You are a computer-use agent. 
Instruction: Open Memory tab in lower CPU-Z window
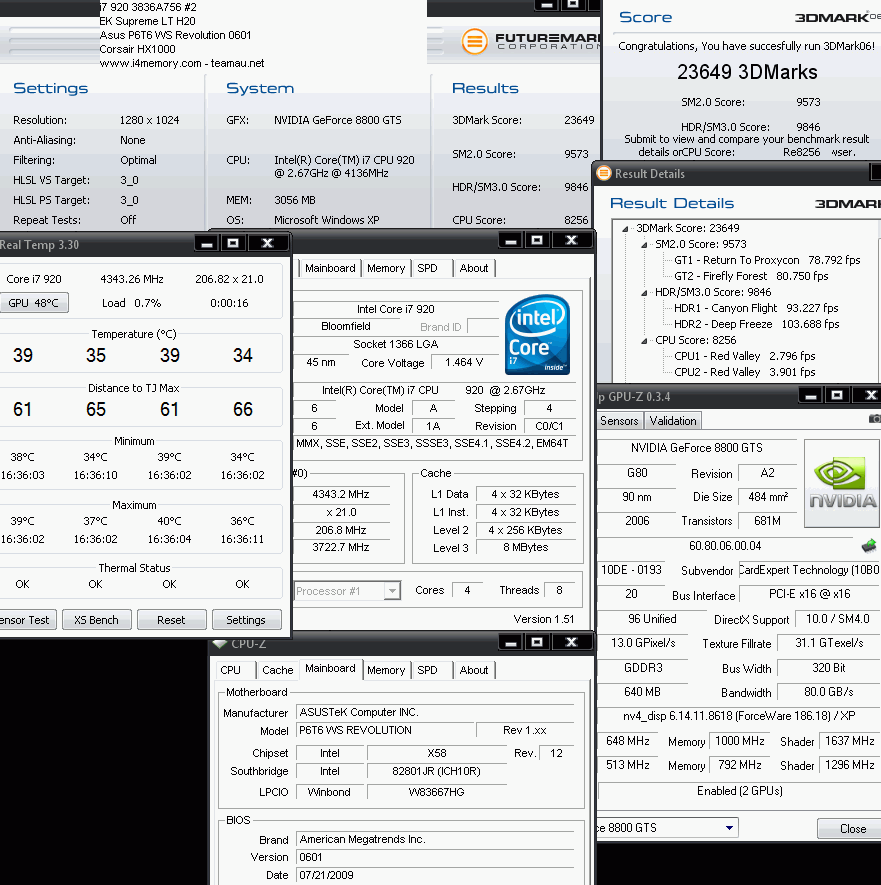coord(386,670)
